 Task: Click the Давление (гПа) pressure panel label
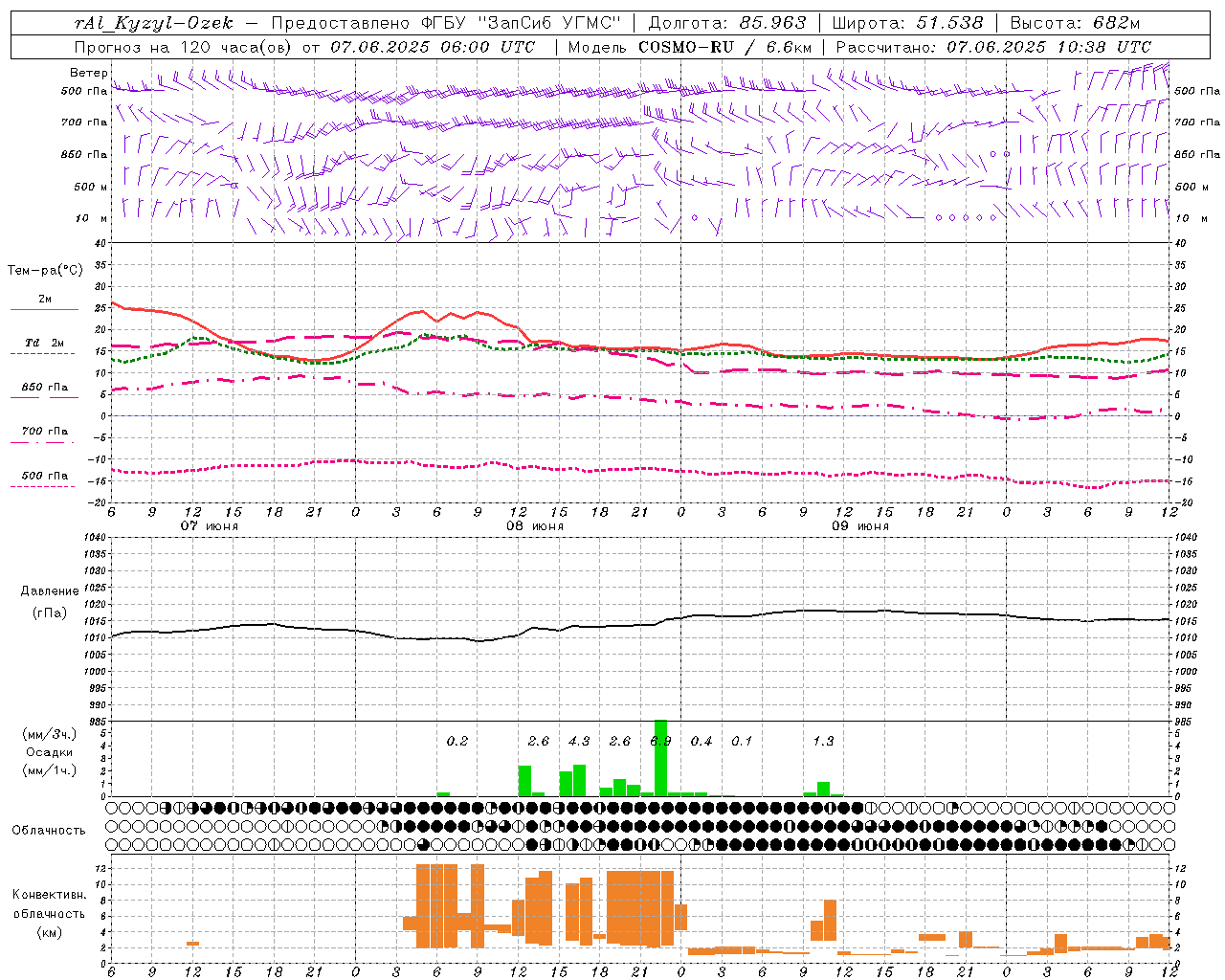point(49,602)
